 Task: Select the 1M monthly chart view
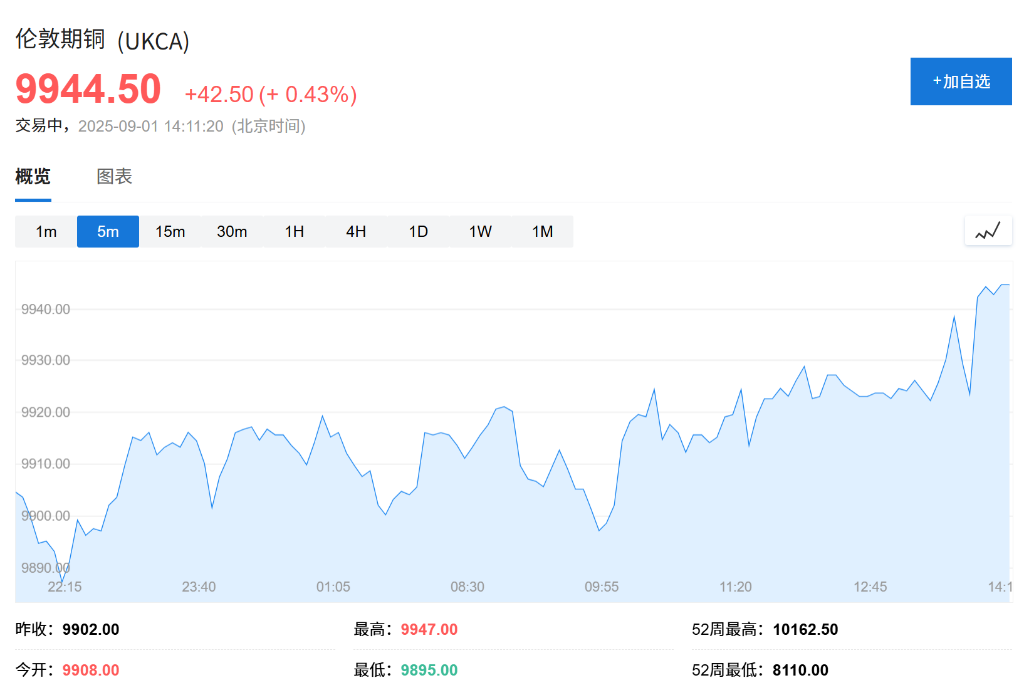point(542,231)
